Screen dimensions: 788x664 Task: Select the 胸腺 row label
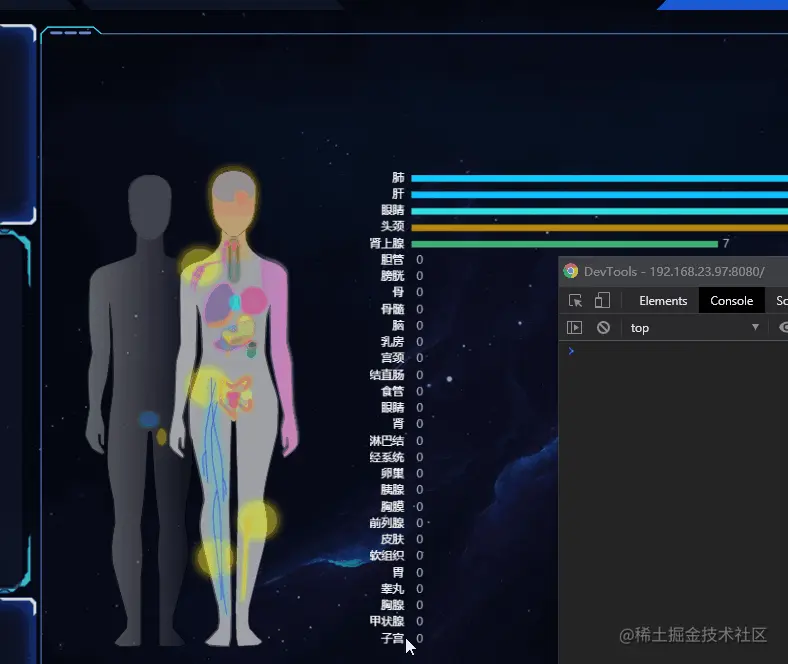click(392, 604)
